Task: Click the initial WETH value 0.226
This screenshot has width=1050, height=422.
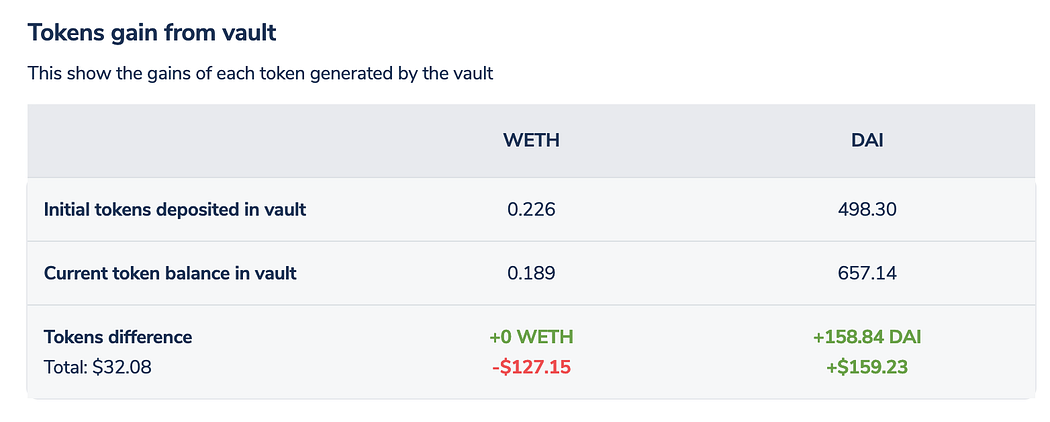Action: [531, 210]
